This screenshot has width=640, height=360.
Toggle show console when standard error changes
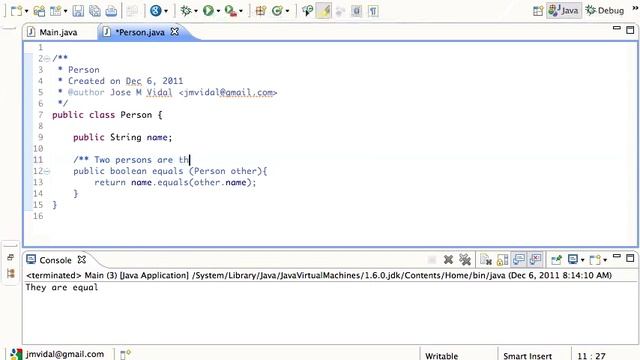[x=536, y=260]
